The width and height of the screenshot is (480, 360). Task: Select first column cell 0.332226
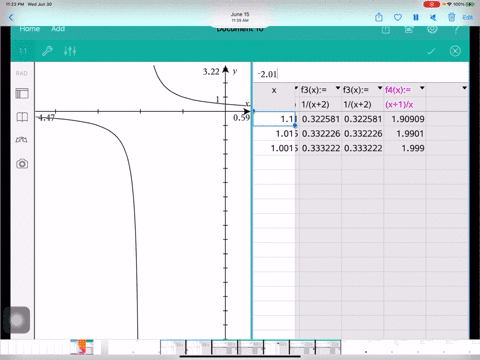(x=321, y=134)
